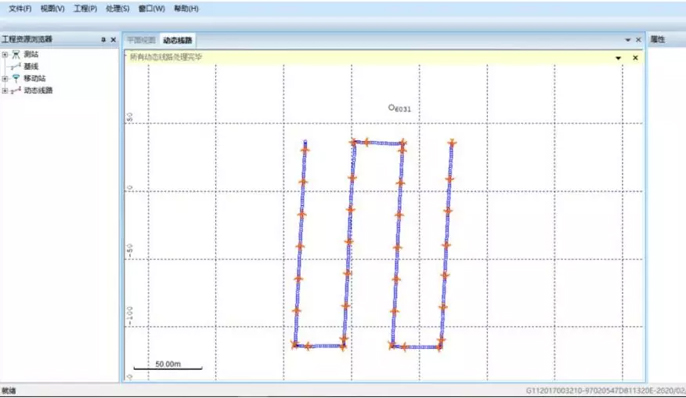686x398 pixels.
Task: Click the 动态线路 route icon in tree
Action: [16, 91]
